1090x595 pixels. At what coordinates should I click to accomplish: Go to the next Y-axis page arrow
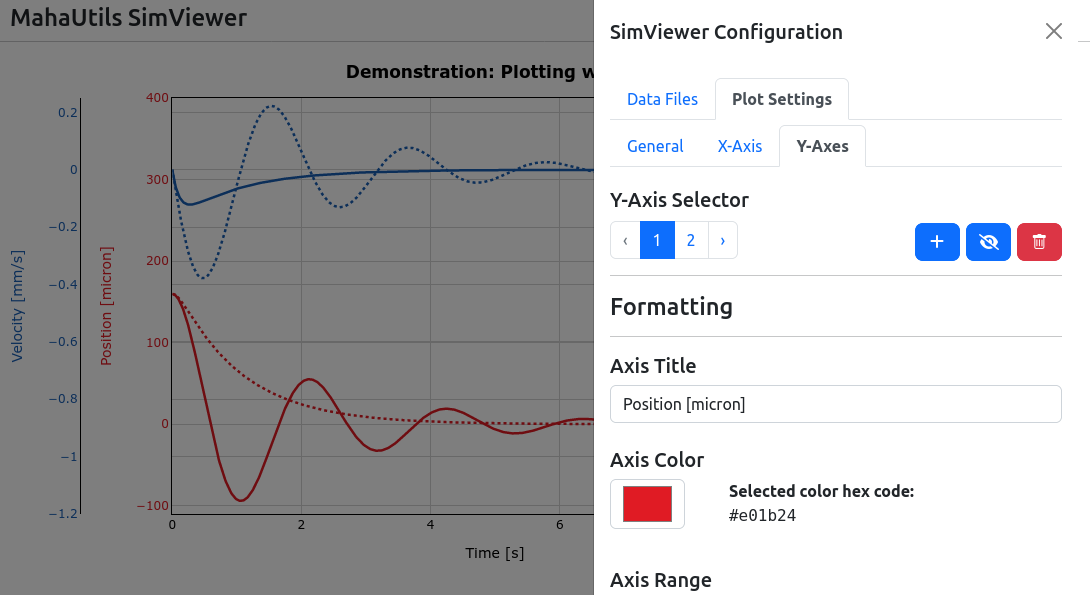(x=723, y=241)
